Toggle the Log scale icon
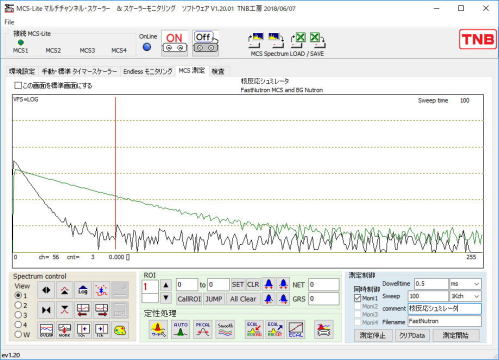Viewport: 499px width, 360px height. pyautogui.click(x=83, y=290)
